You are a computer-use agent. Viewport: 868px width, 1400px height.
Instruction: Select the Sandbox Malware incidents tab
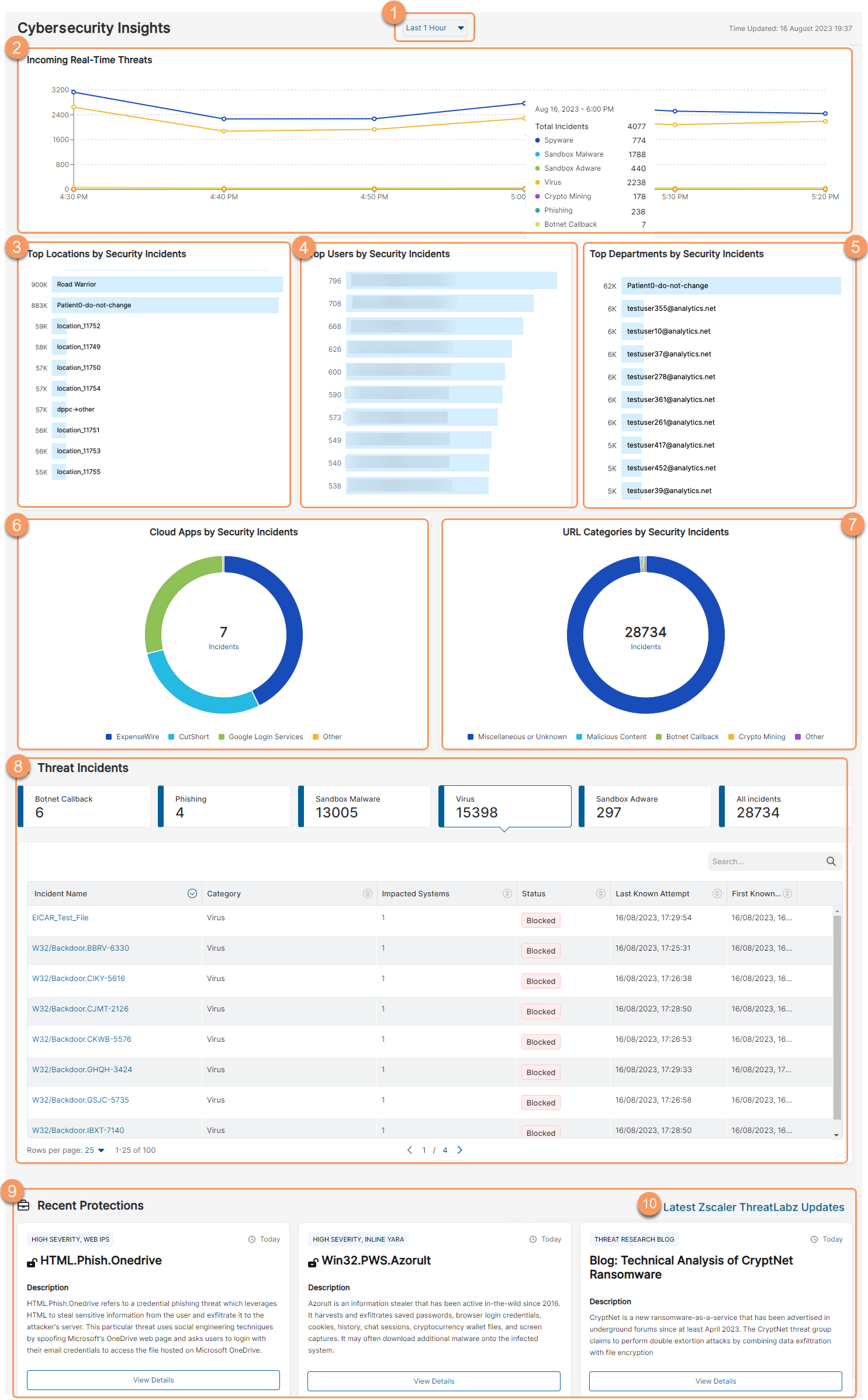[x=365, y=806]
